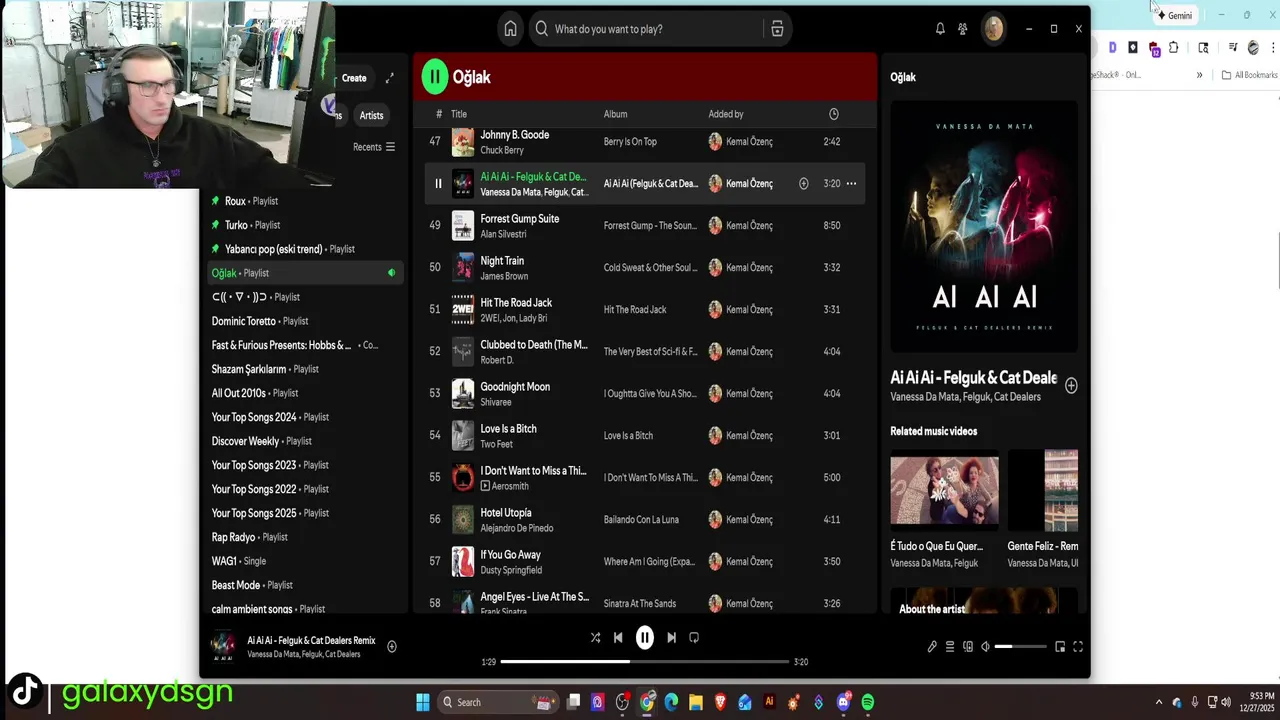Viewport: 1280px width, 720px height.
Task: Pause the Oğlak playlist with the green header button
Action: pos(434,77)
